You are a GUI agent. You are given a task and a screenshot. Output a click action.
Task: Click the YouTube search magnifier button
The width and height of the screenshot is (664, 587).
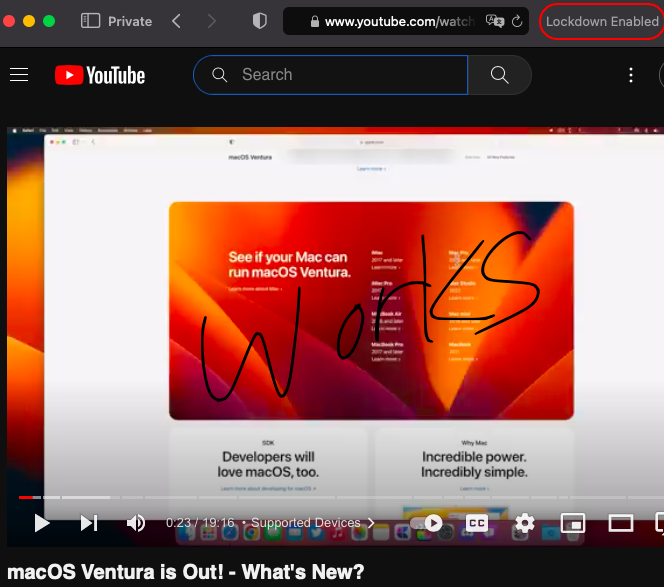pos(500,75)
